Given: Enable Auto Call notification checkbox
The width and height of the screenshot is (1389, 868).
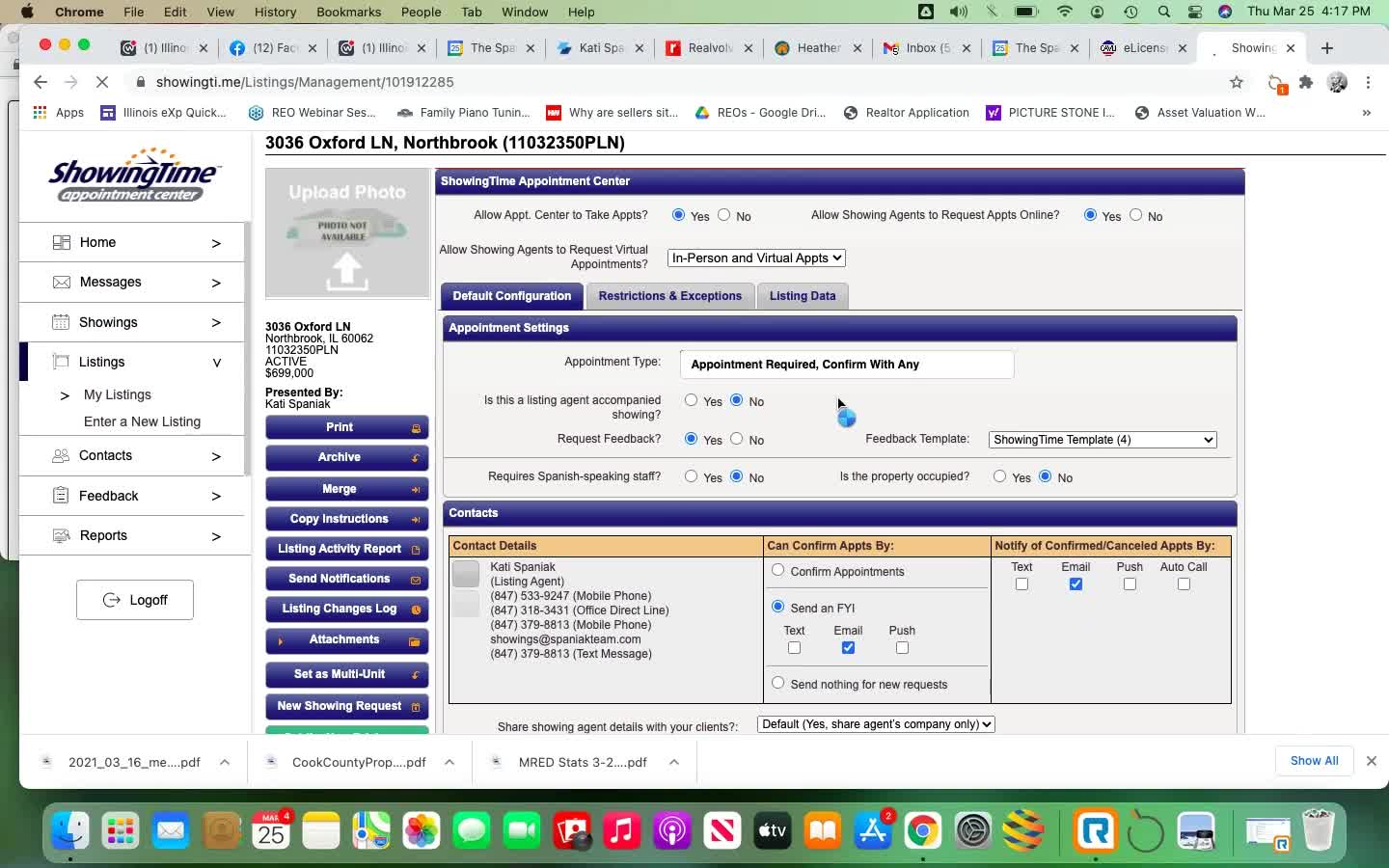Looking at the screenshot, I should click(1184, 584).
